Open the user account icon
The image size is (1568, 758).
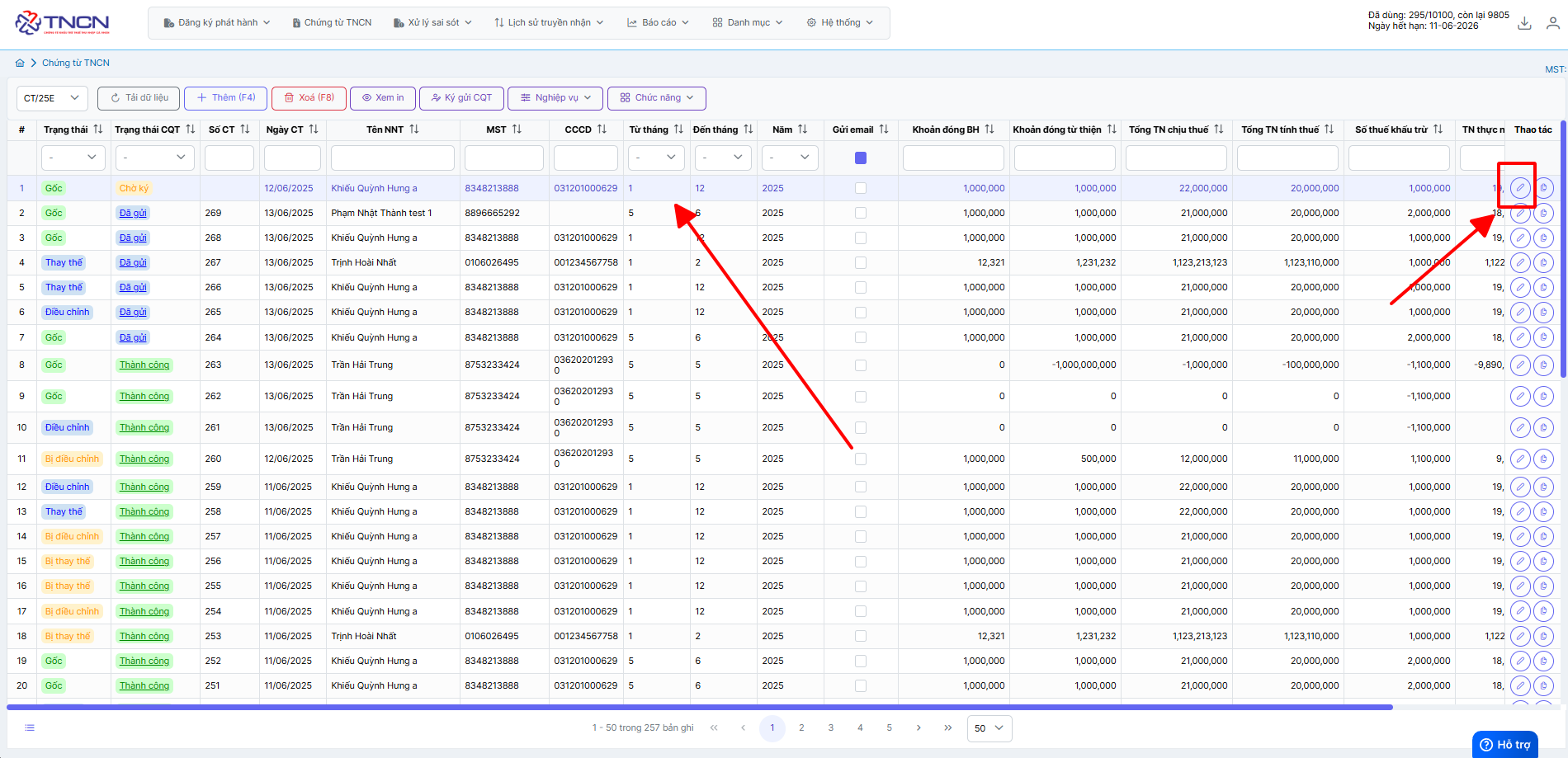click(1553, 23)
